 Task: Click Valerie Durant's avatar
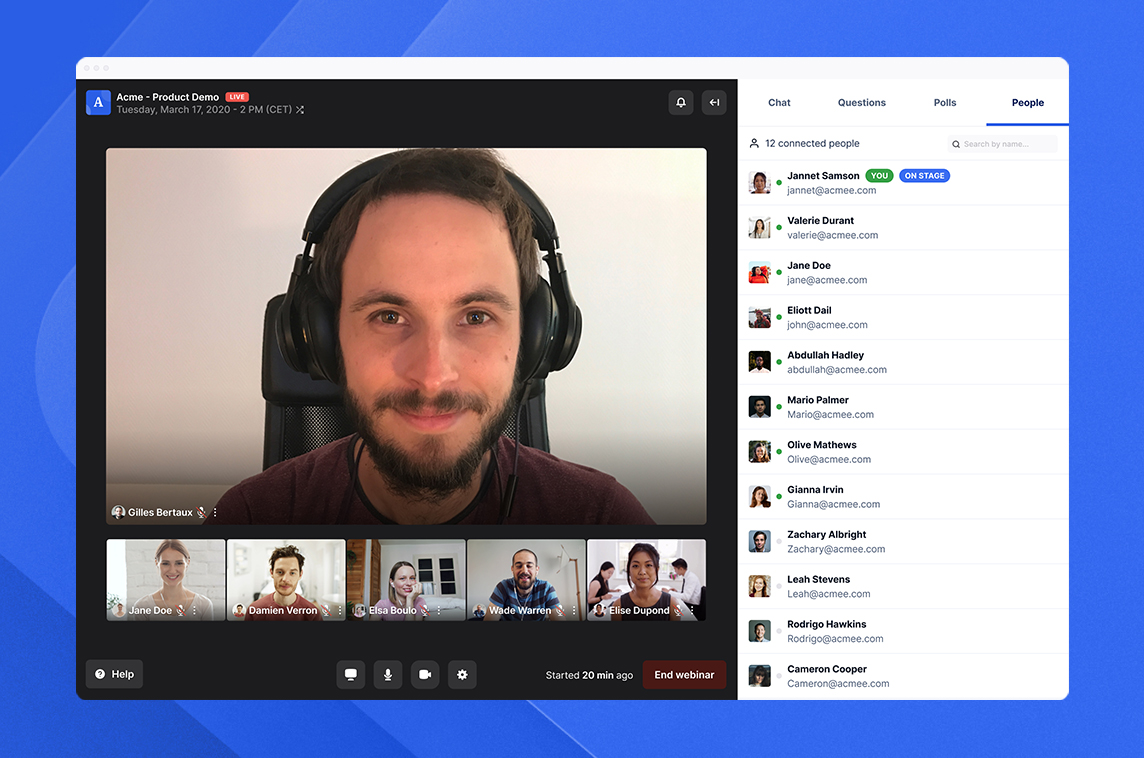[760, 228]
